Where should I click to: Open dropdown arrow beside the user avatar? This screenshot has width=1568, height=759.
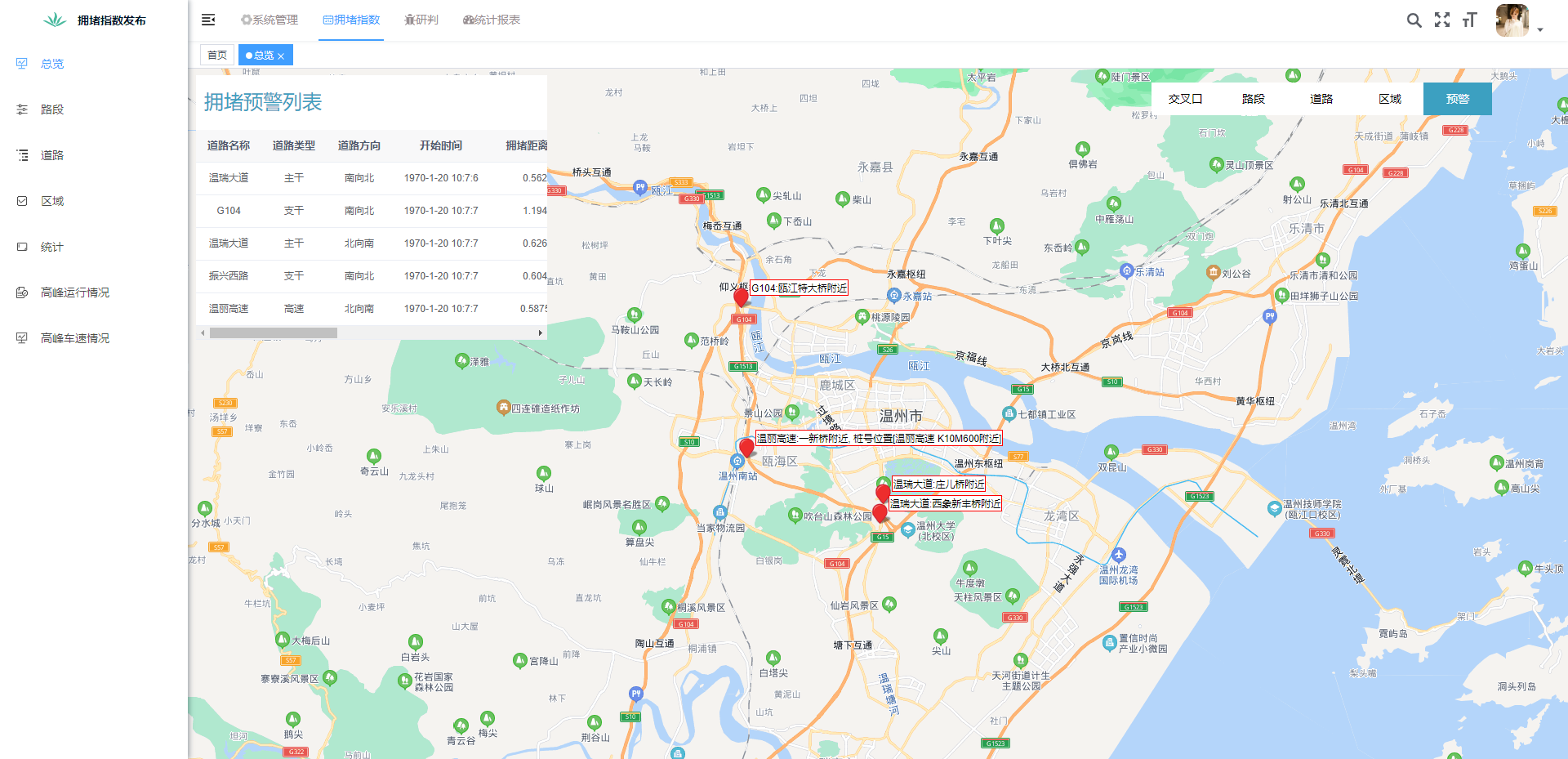coord(1540,29)
